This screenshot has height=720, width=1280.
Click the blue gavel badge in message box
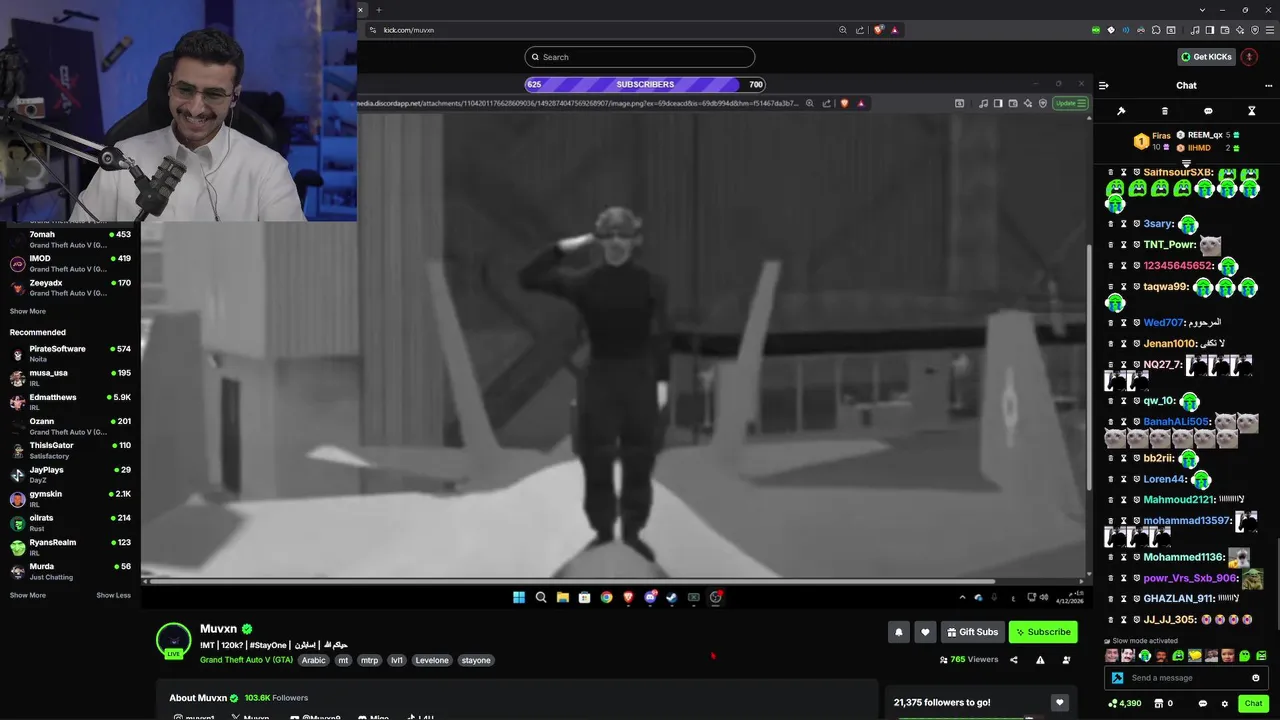pyautogui.click(x=1117, y=678)
